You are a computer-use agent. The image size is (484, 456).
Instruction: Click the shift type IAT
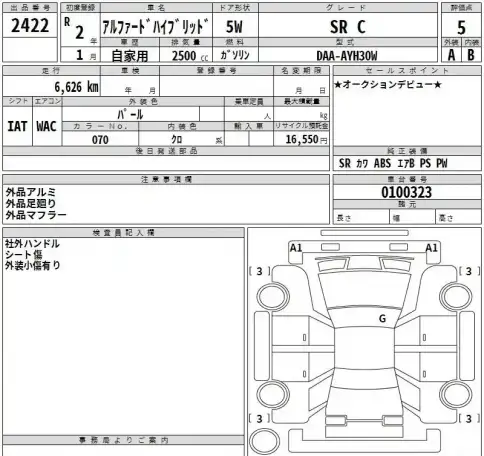(17, 126)
